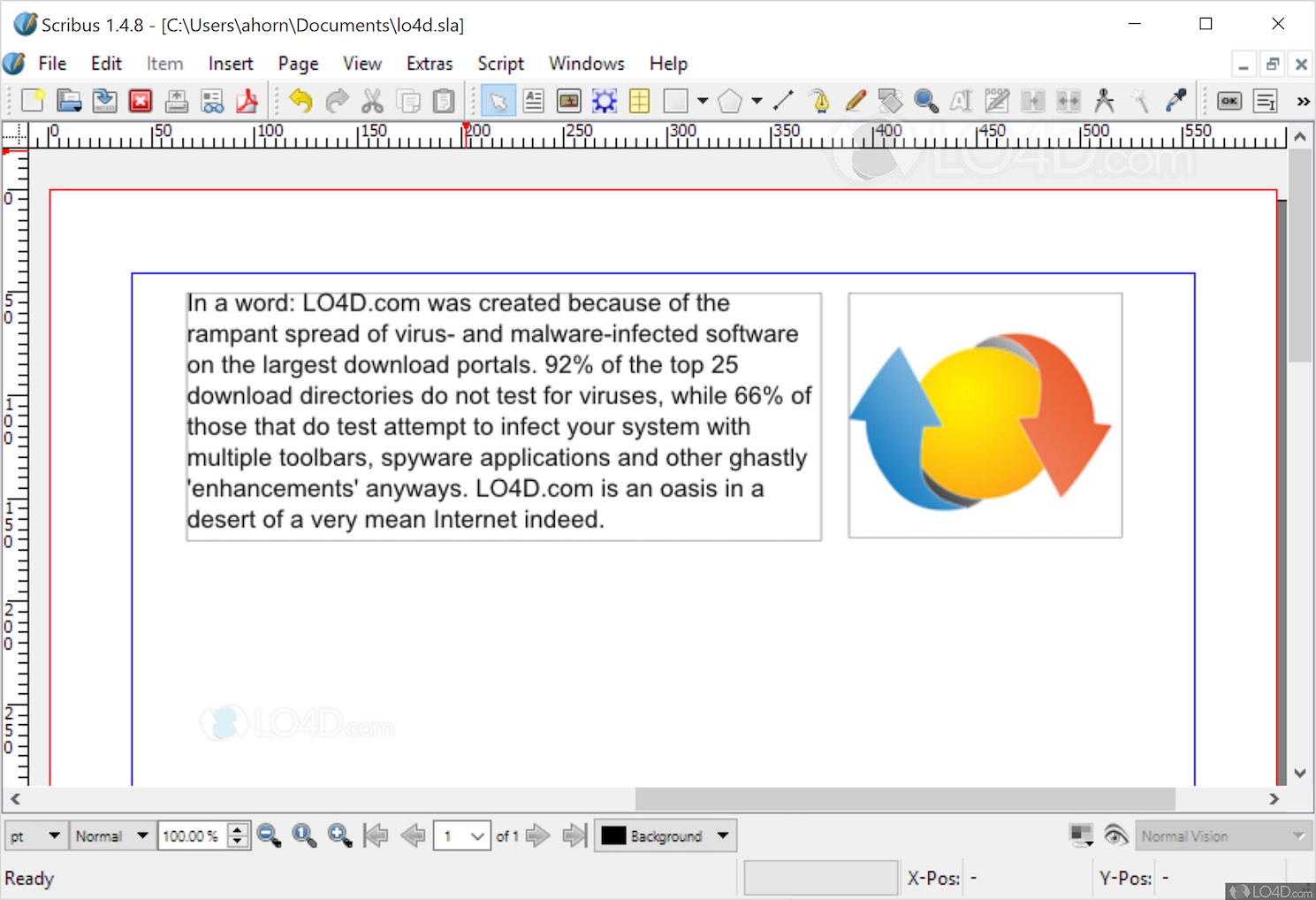Pick the Insert Polygon tool
The image size is (1316, 900).
click(730, 101)
